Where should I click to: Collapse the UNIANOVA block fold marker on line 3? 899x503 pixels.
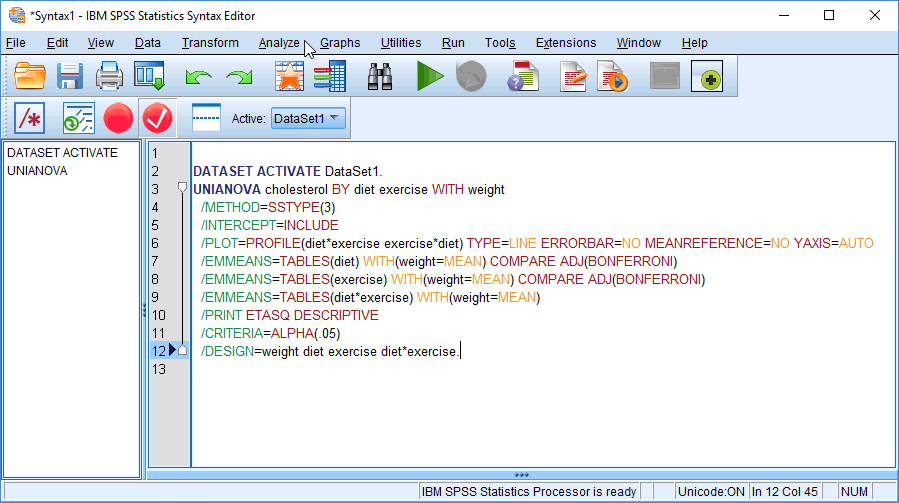pos(182,188)
